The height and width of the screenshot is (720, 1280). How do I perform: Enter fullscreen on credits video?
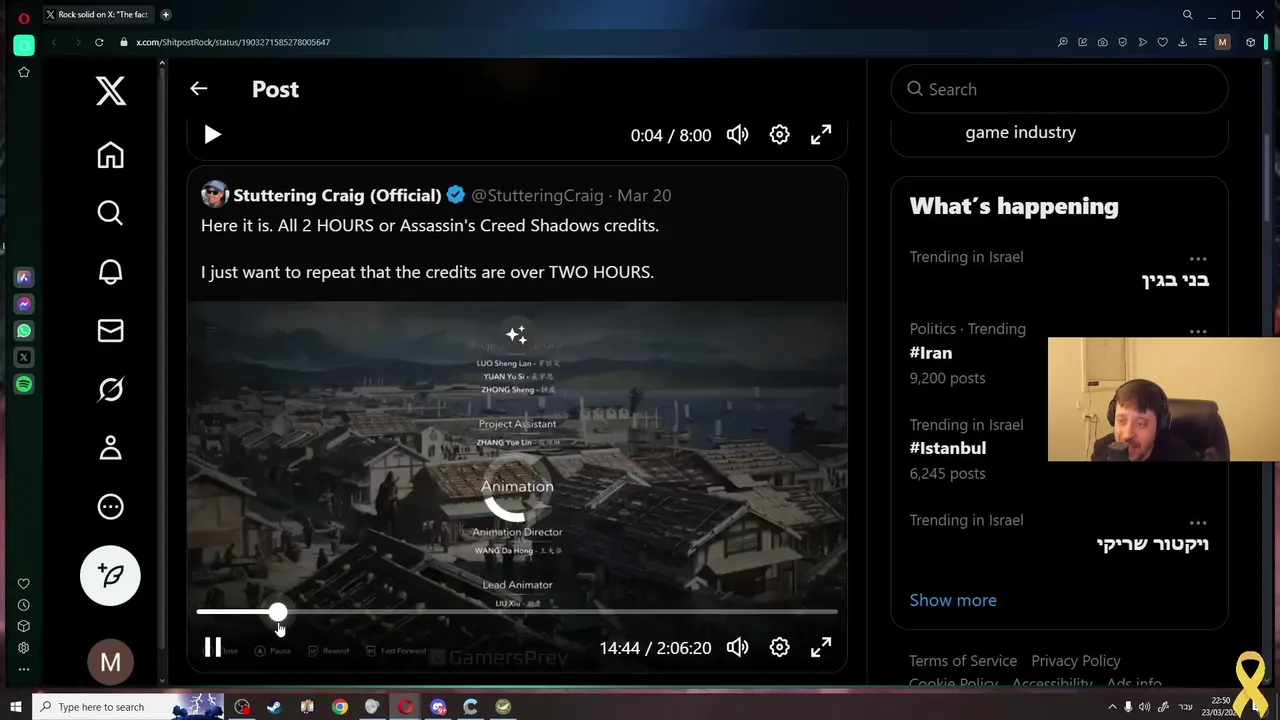pyautogui.click(x=821, y=648)
